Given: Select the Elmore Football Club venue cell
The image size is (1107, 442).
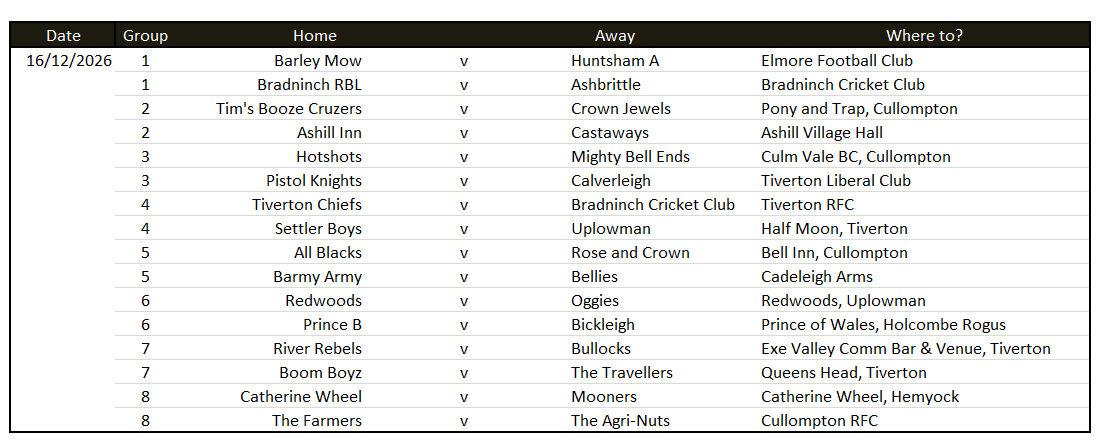Looking at the screenshot, I should pos(837,61).
